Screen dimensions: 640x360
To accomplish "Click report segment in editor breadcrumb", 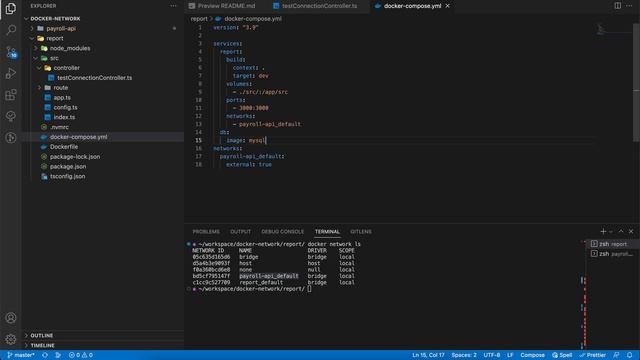I will [x=199, y=19].
